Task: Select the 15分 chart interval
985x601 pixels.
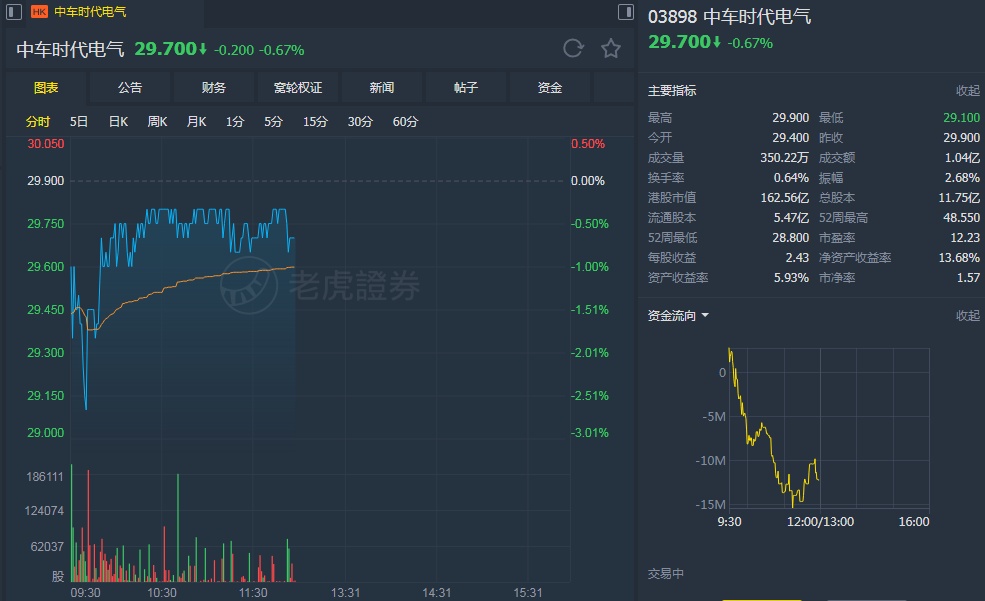Action: tap(315, 122)
